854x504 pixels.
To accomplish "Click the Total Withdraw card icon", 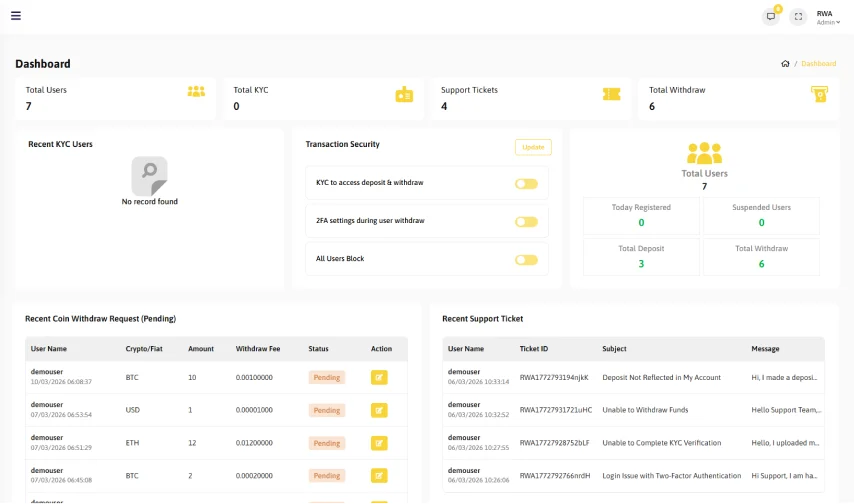I will (819, 94).
